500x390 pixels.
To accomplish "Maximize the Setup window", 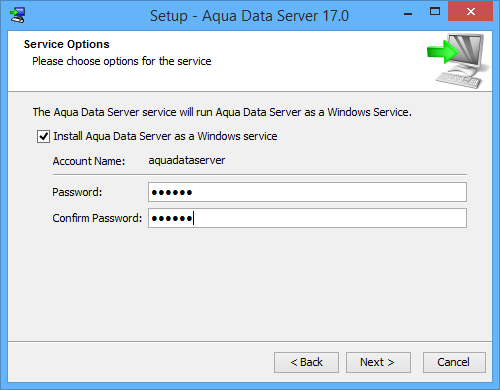I will [x=435, y=12].
